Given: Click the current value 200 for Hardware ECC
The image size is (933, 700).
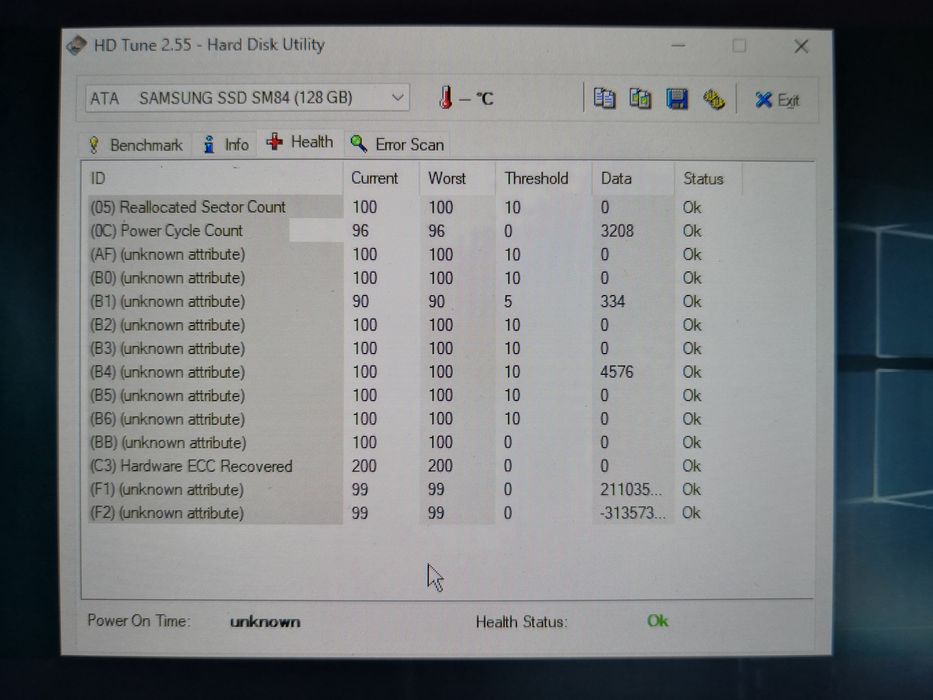Looking at the screenshot, I should (364, 466).
